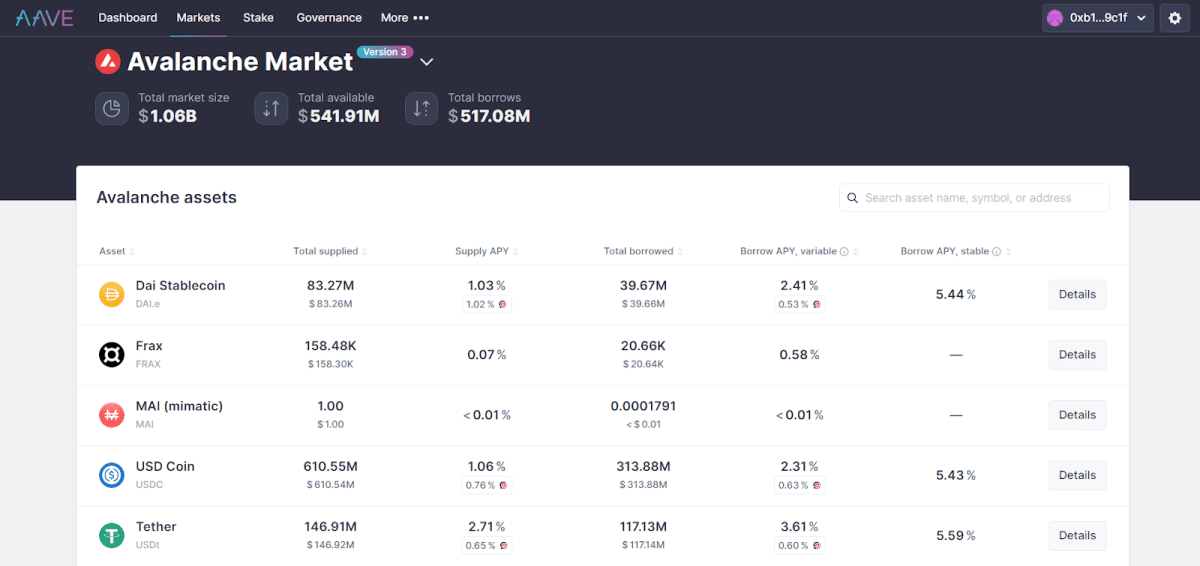Image resolution: width=1200 pixels, height=566 pixels.
Task: Click the USD Coin asset name
Action: [x=165, y=467]
